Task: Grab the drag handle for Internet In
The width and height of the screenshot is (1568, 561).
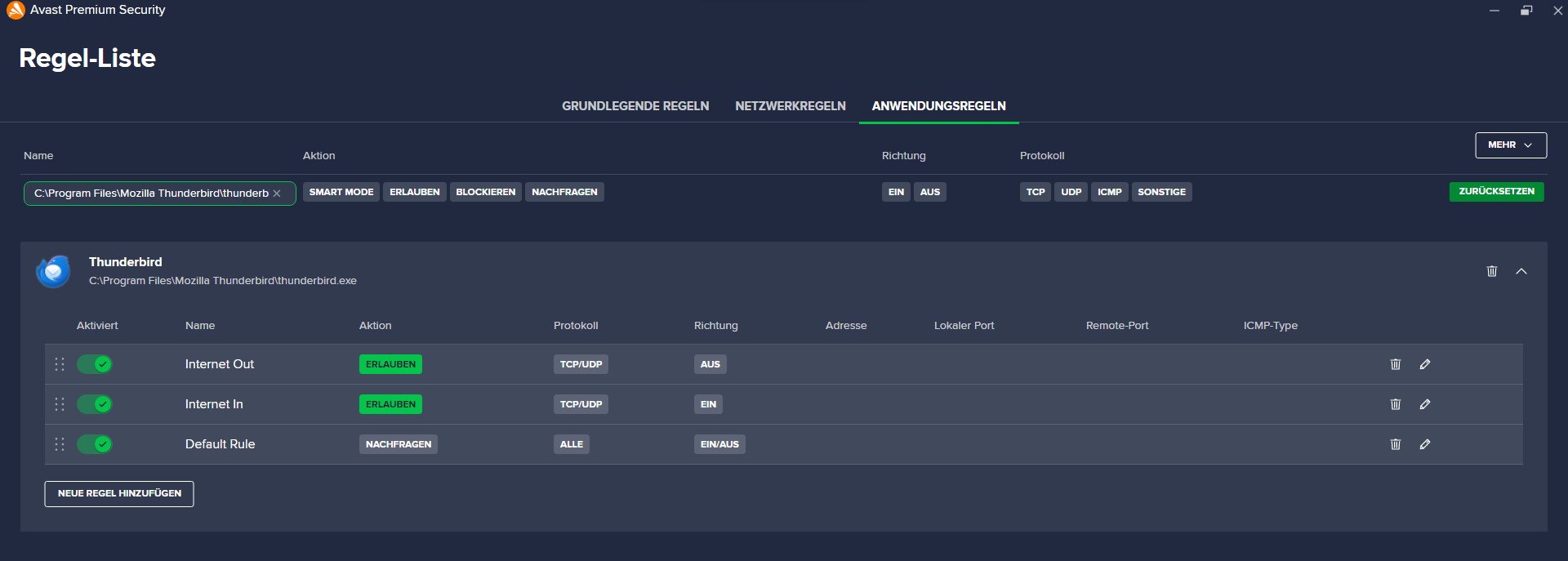Action: pos(60,404)
